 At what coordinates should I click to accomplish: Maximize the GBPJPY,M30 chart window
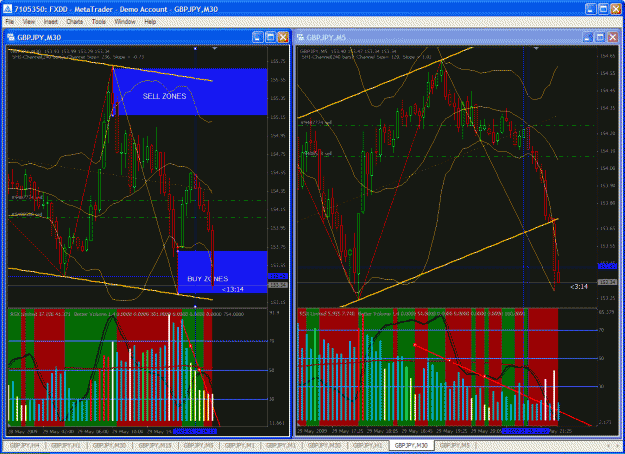pyautogui.click(x=270, y=37)
